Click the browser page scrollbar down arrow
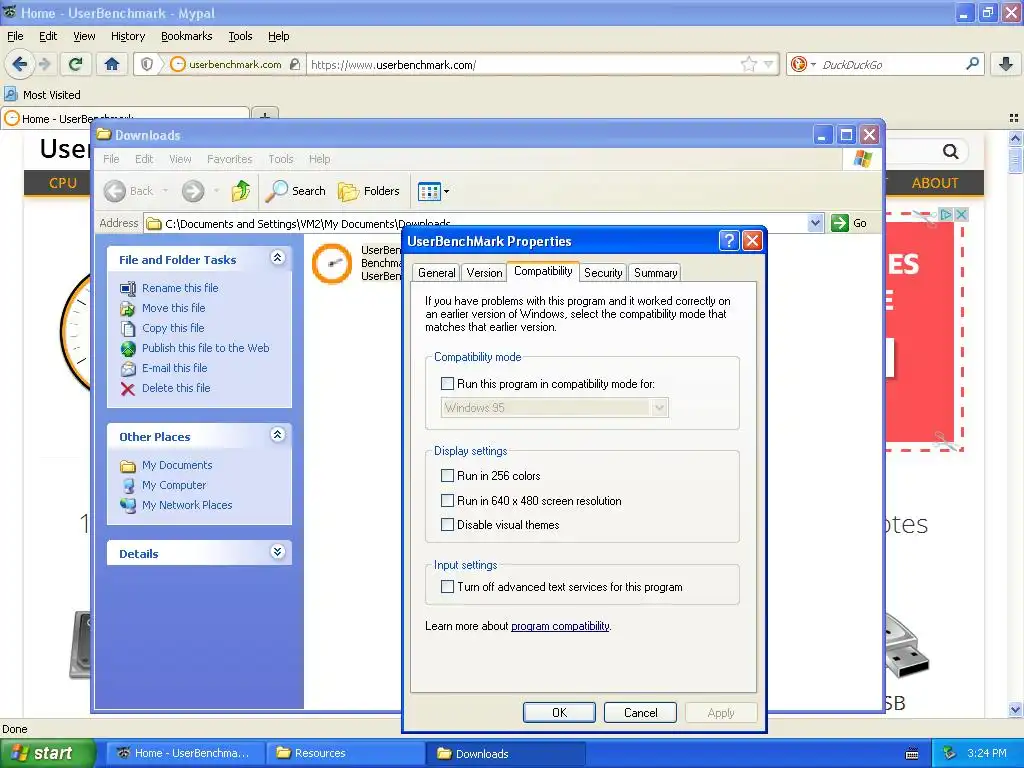 pos(1015,709)
